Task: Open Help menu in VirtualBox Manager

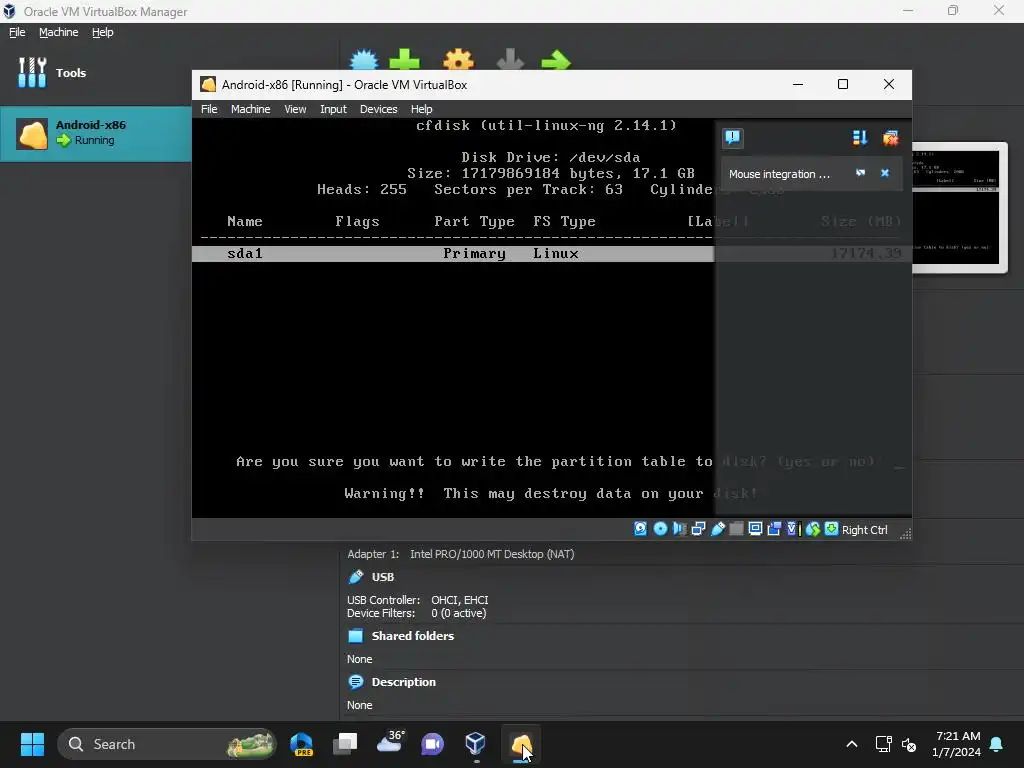Action: tap(103, 32)
